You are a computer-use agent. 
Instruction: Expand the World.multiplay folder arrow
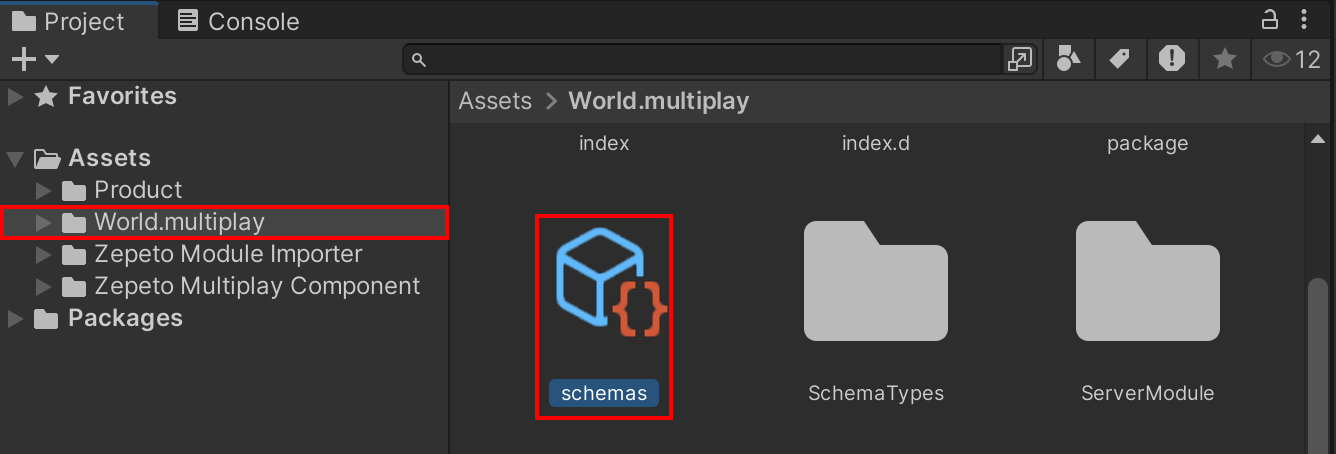pos(43,222)
